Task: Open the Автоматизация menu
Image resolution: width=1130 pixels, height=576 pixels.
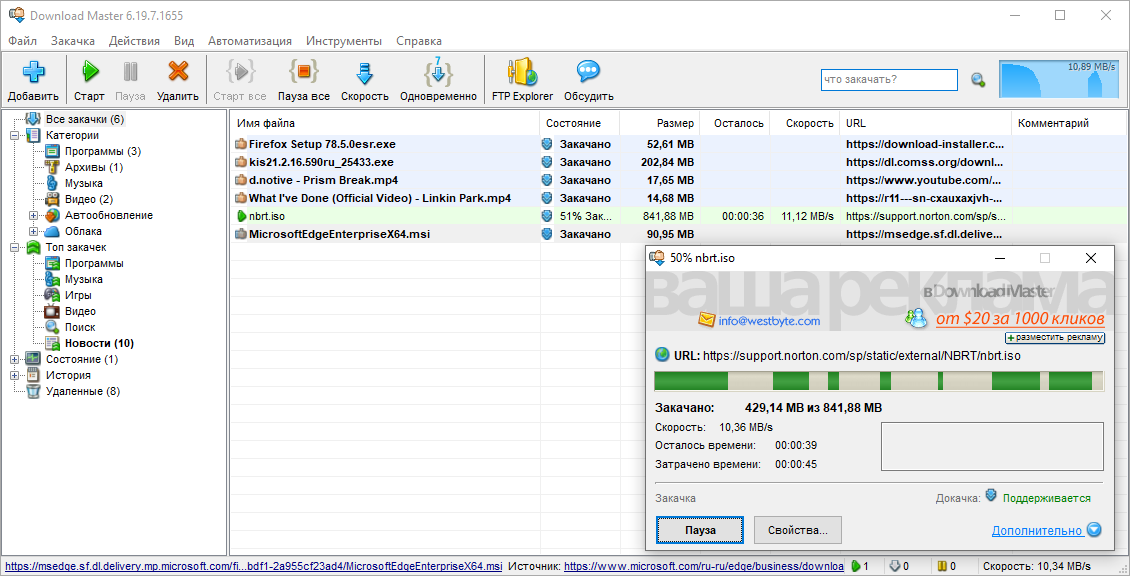Action: click(249, 41)
